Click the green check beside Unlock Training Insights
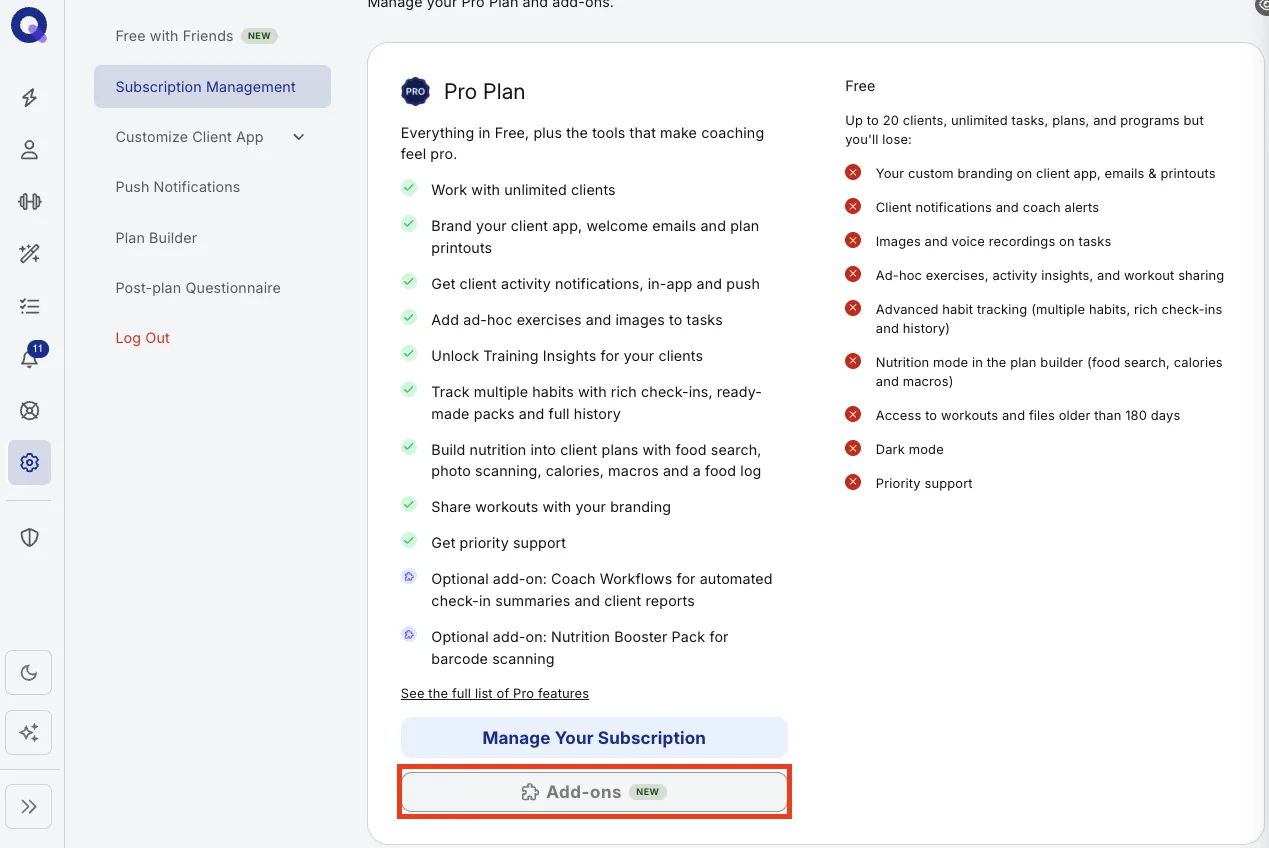Image resolution: width=1269 pixels, height=848 pixels. (x=409, y=354)
